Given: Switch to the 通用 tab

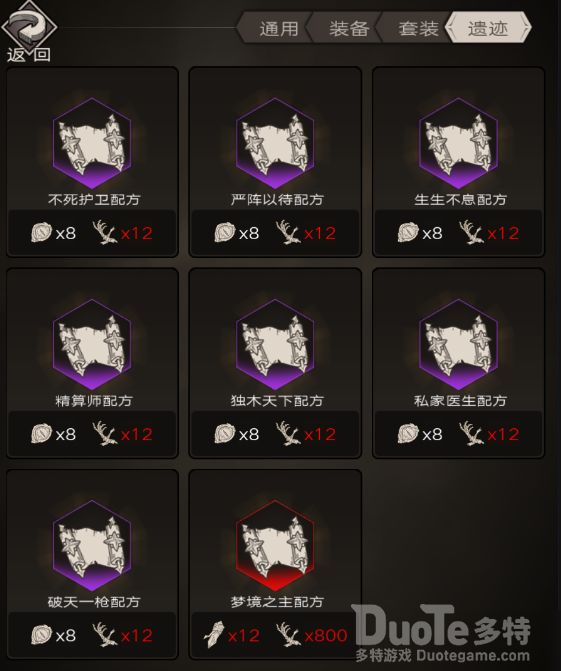Looking at the screenshot, I should click(x=278, y=28).
